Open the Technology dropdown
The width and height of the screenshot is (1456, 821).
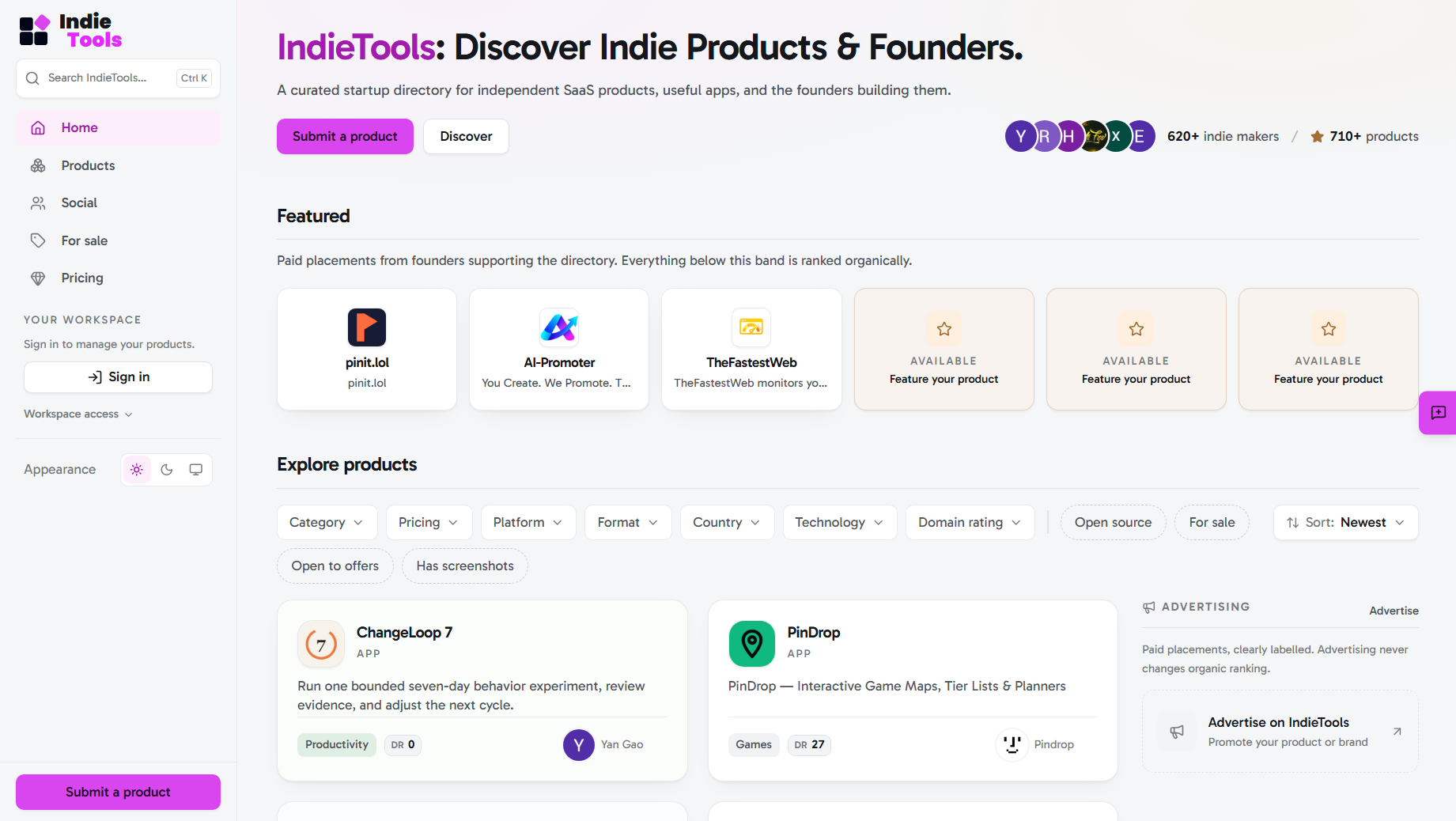(840, 523)
